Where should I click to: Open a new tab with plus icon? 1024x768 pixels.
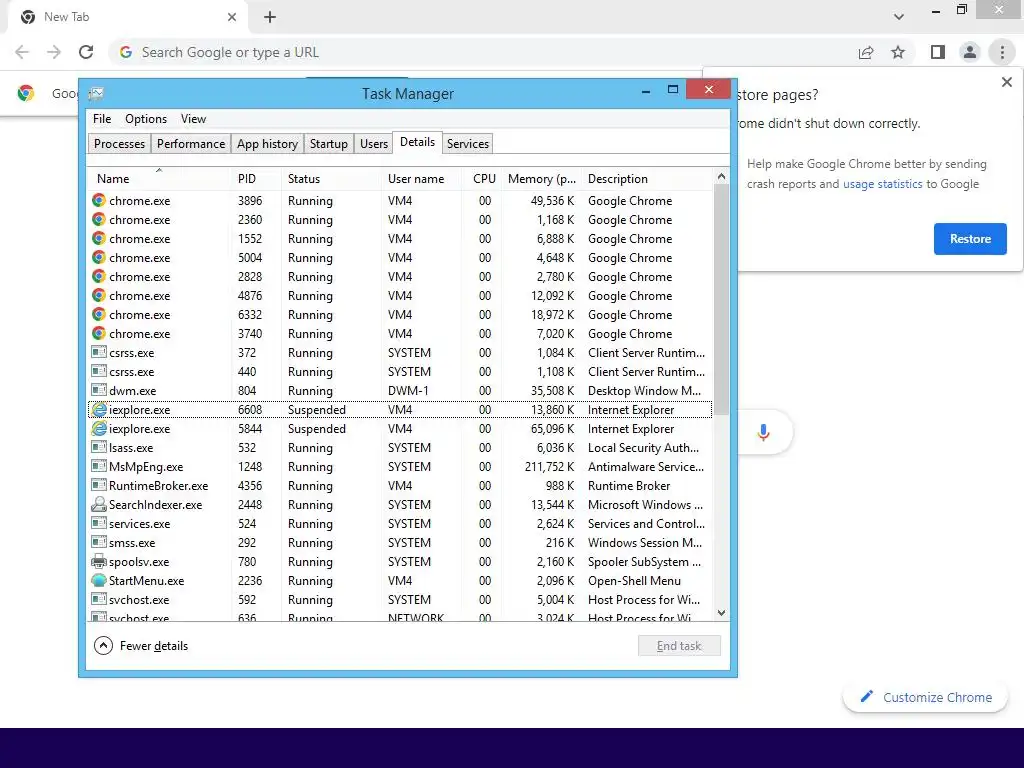pyautogui.click(x=270, y=17)
